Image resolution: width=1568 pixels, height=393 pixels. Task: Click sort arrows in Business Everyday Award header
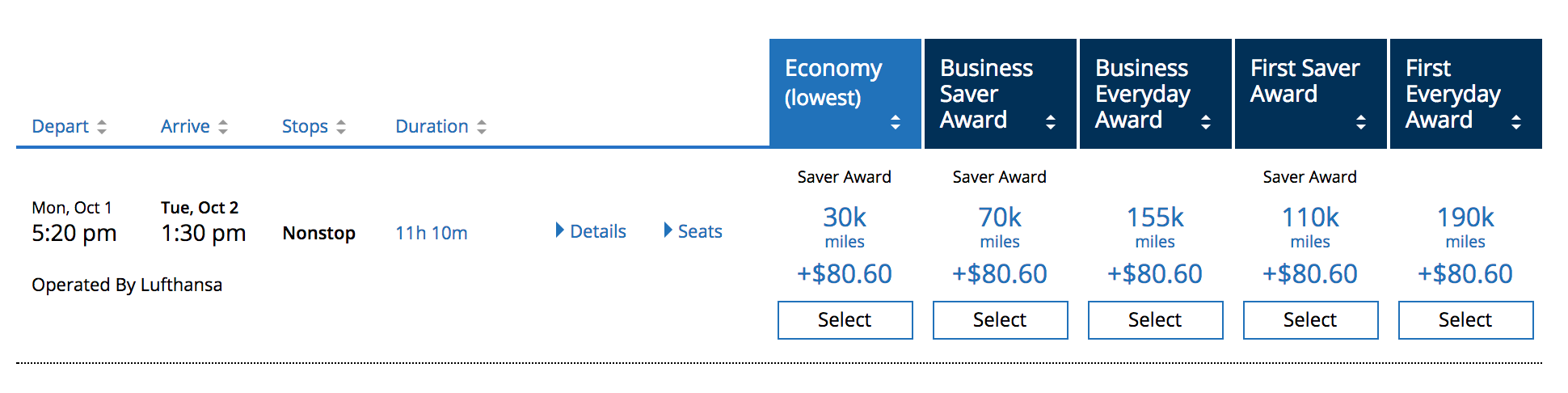(x=1206, y=122)
